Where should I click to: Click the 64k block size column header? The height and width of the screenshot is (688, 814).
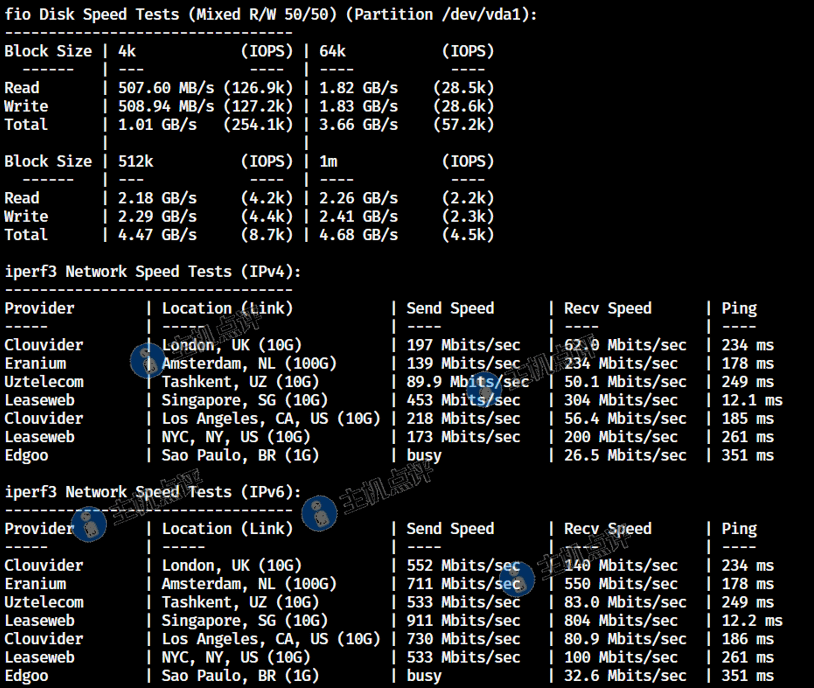coord(333,51)
